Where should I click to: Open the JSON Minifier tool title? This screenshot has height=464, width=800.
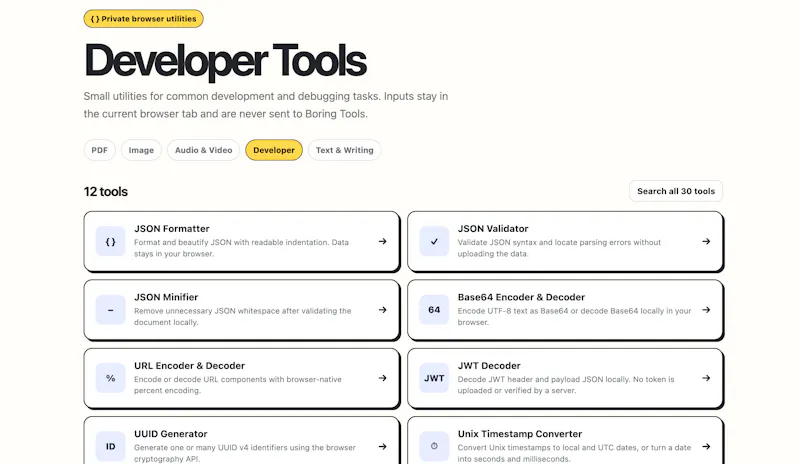(166, 297)
